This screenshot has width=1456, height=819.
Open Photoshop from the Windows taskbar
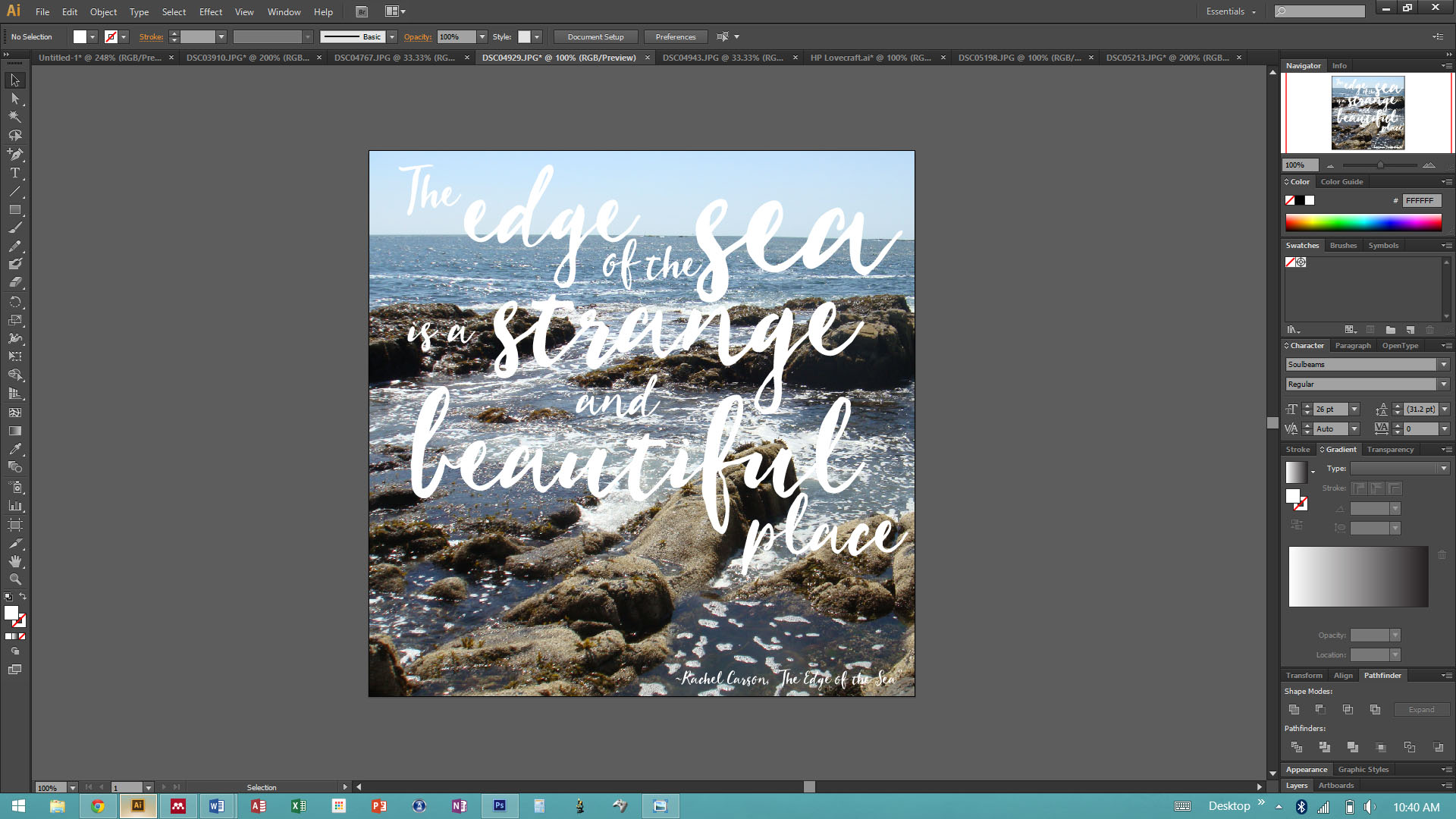click(499, 806)
